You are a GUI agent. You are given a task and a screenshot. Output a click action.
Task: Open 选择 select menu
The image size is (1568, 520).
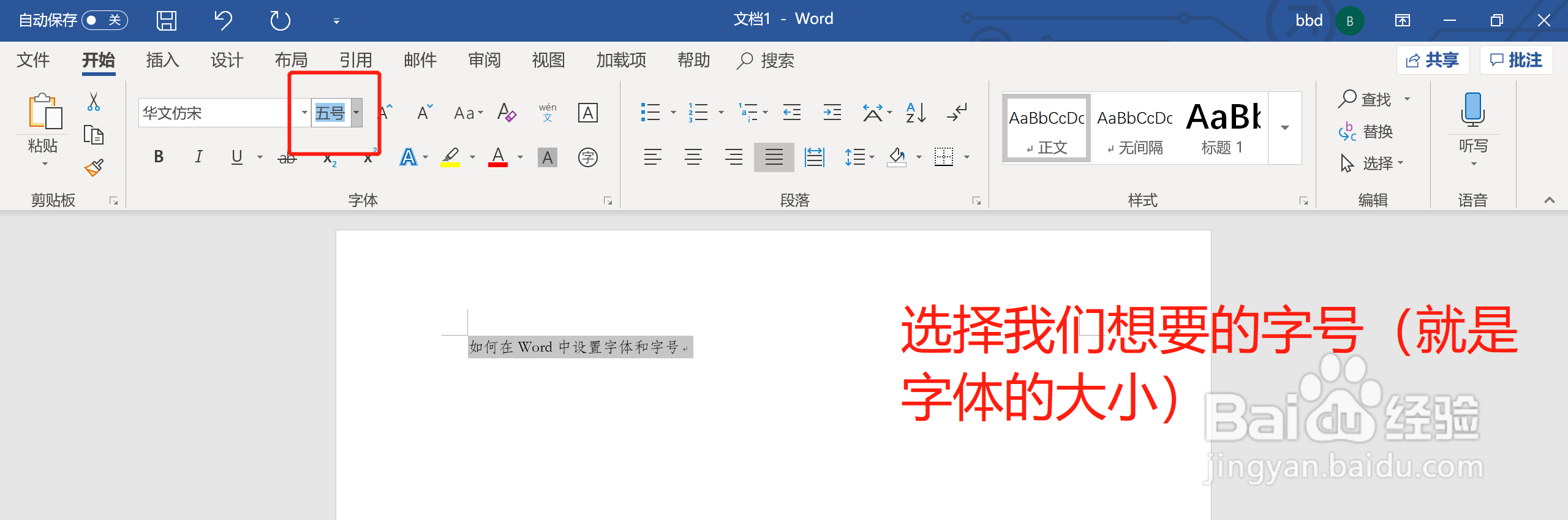(x=1371, y=163)
